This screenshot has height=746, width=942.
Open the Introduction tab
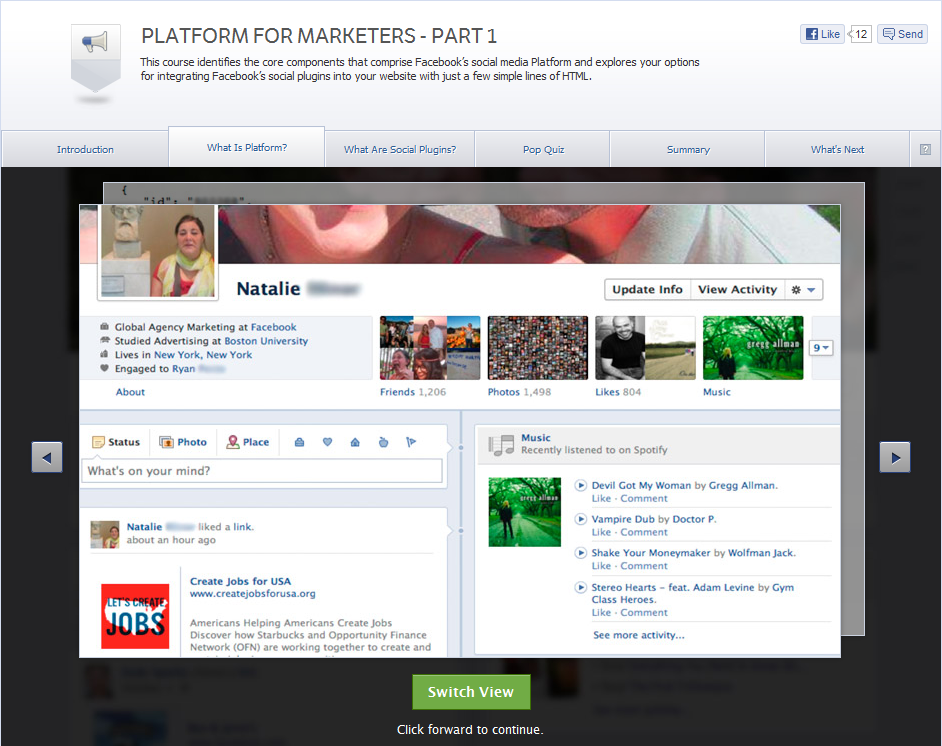(x=85, y=150)
